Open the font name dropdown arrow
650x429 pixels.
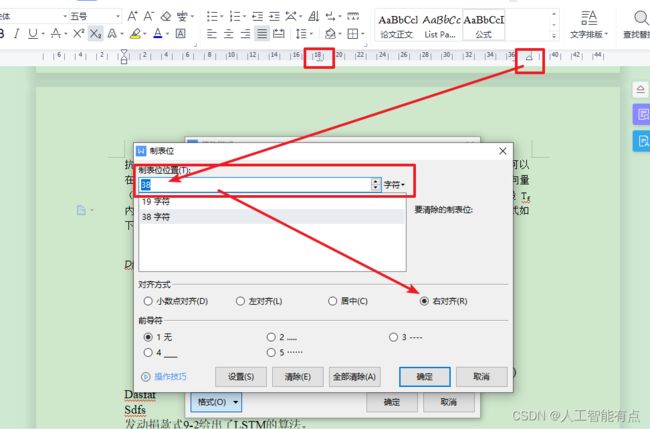65,16
